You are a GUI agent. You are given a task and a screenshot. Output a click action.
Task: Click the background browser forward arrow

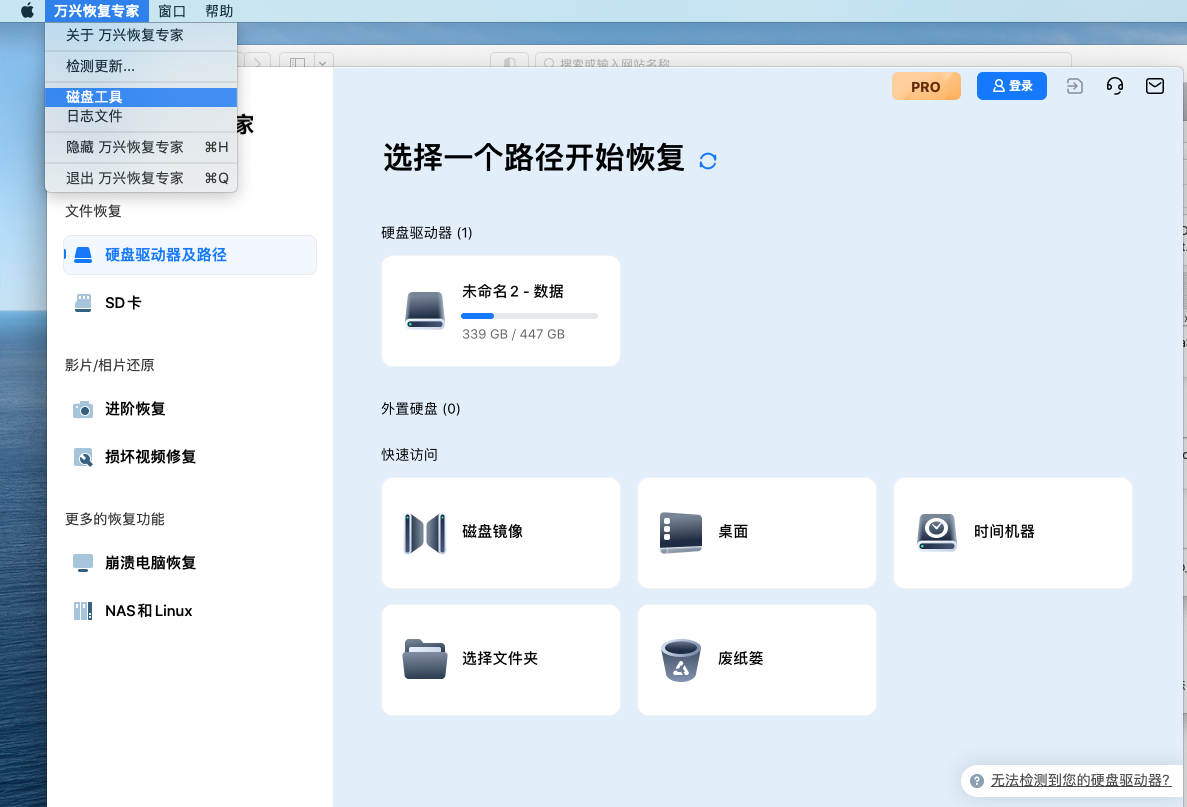257,61
